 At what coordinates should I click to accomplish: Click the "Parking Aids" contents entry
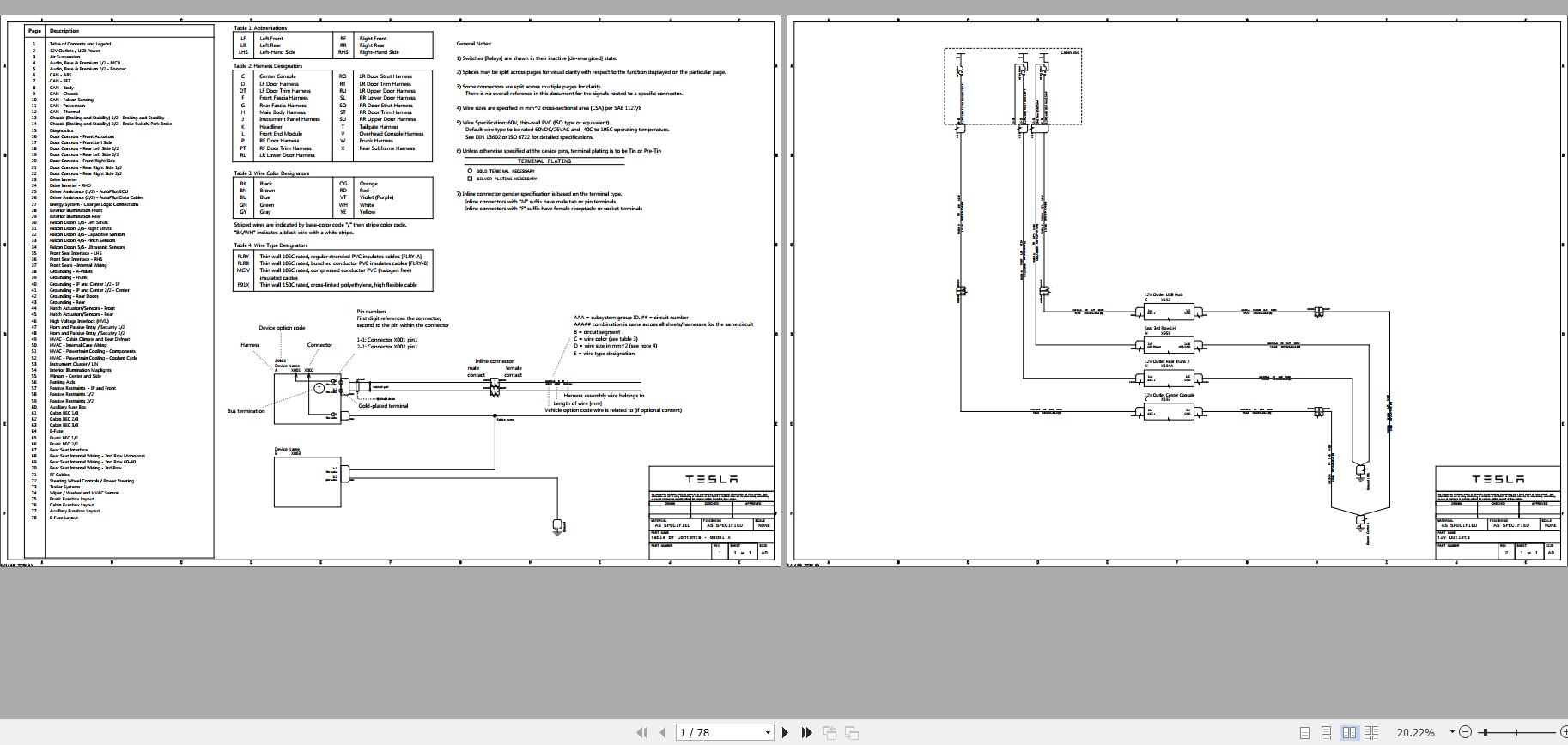(x=63, y=382)
